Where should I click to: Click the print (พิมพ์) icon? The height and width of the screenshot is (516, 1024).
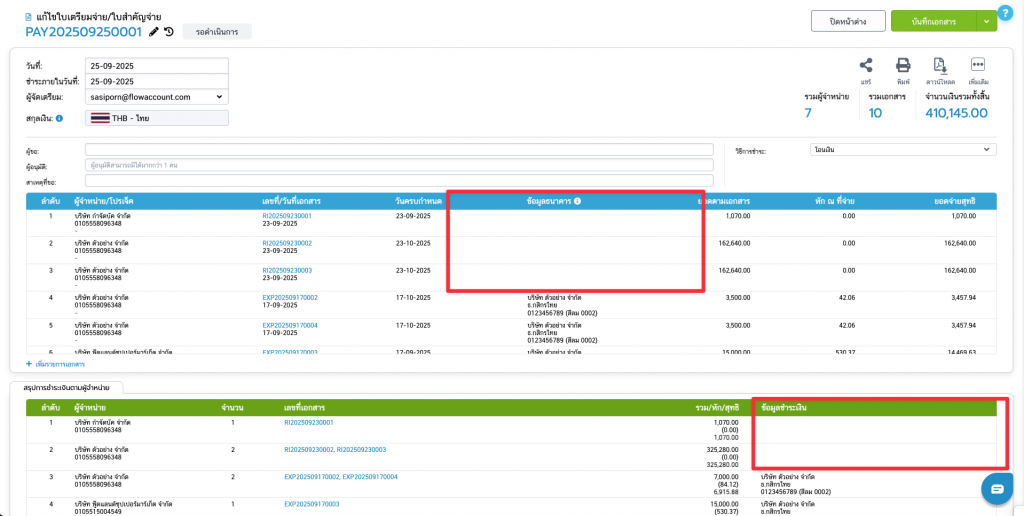click(x=902, y=65)
